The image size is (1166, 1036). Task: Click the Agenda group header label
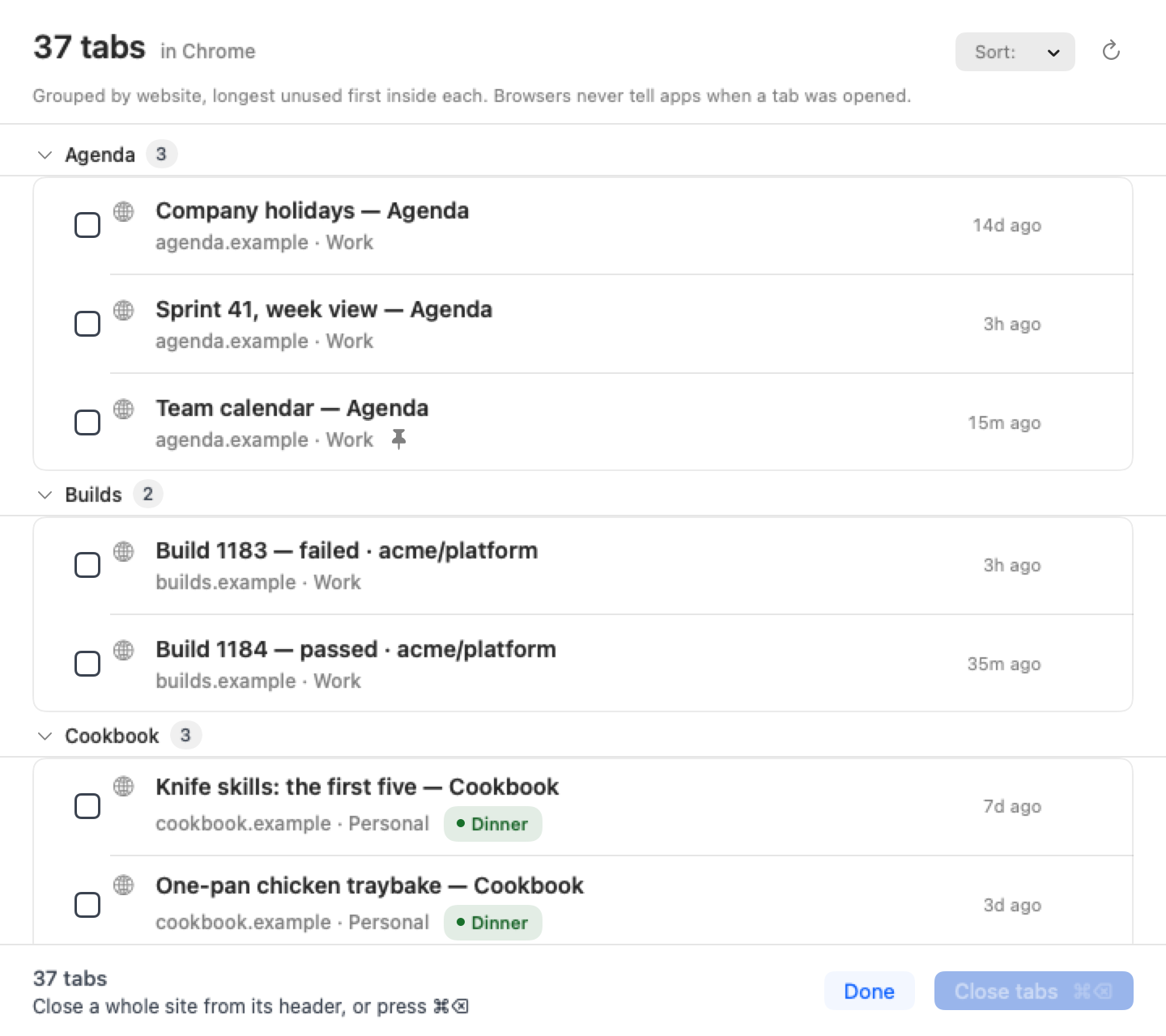click(100, 155)
